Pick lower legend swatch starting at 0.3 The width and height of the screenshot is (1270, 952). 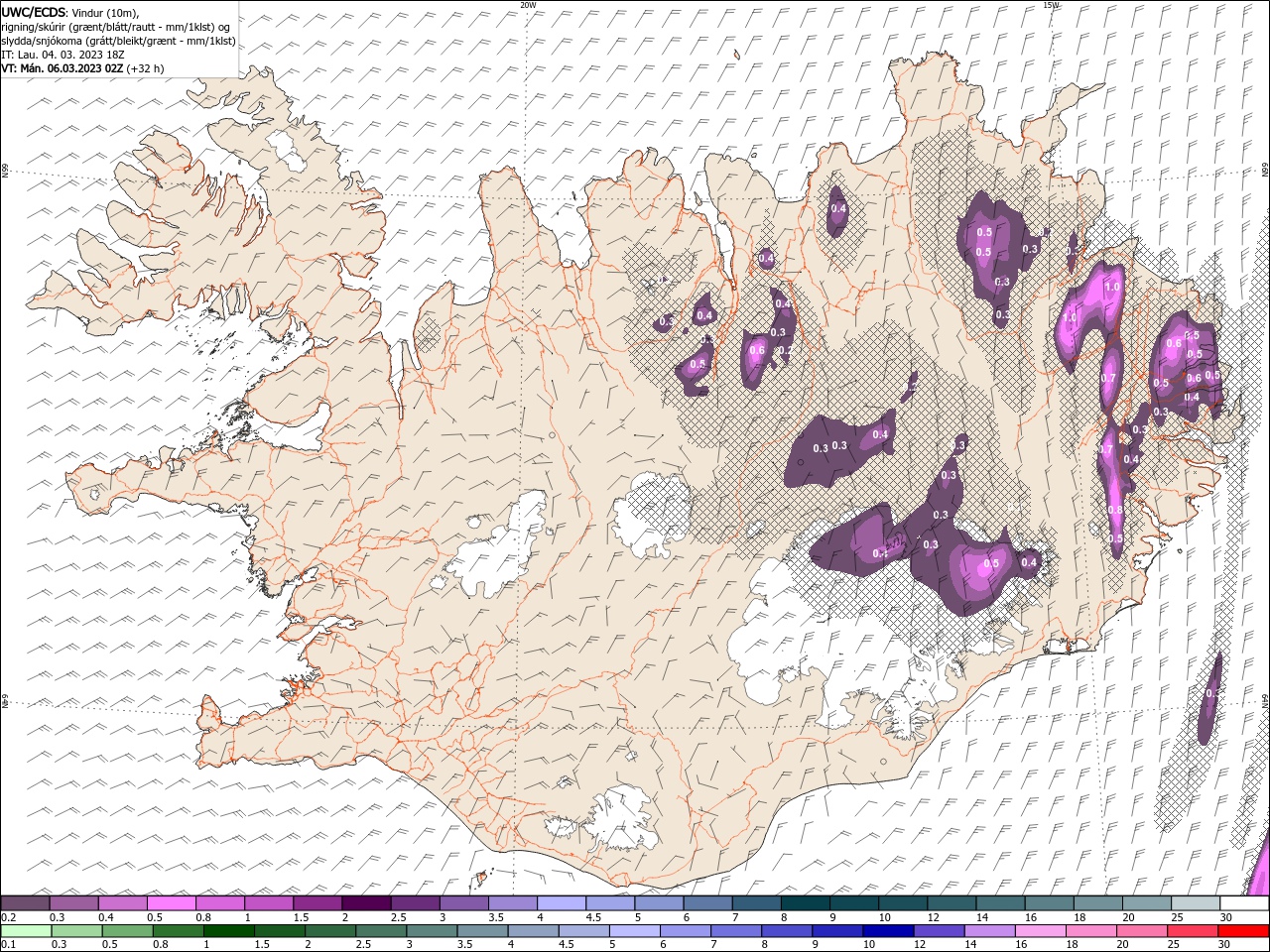click(x=76, y=931)
